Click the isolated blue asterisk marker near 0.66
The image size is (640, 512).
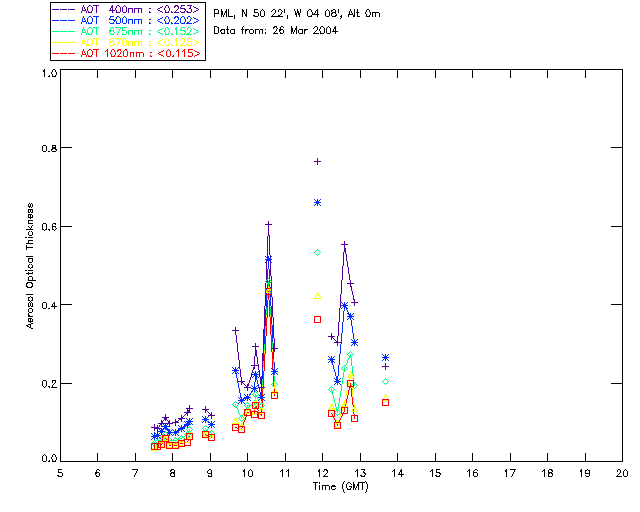tap(318, 203)
